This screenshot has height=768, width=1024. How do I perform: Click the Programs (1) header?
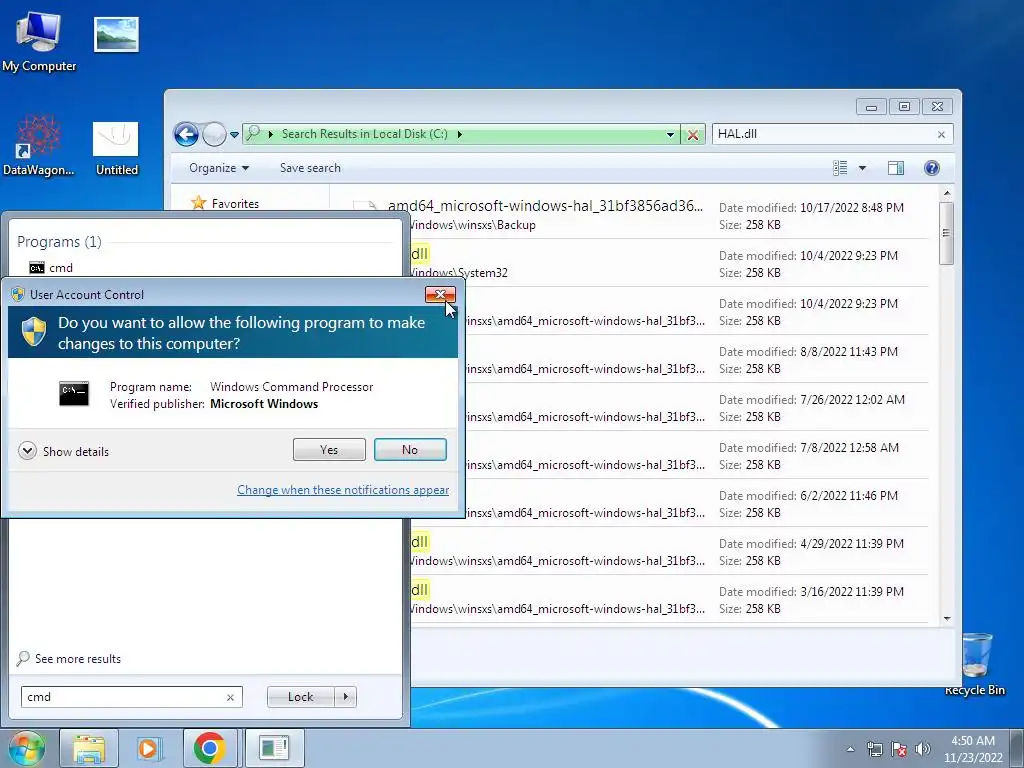pos(59,242)
